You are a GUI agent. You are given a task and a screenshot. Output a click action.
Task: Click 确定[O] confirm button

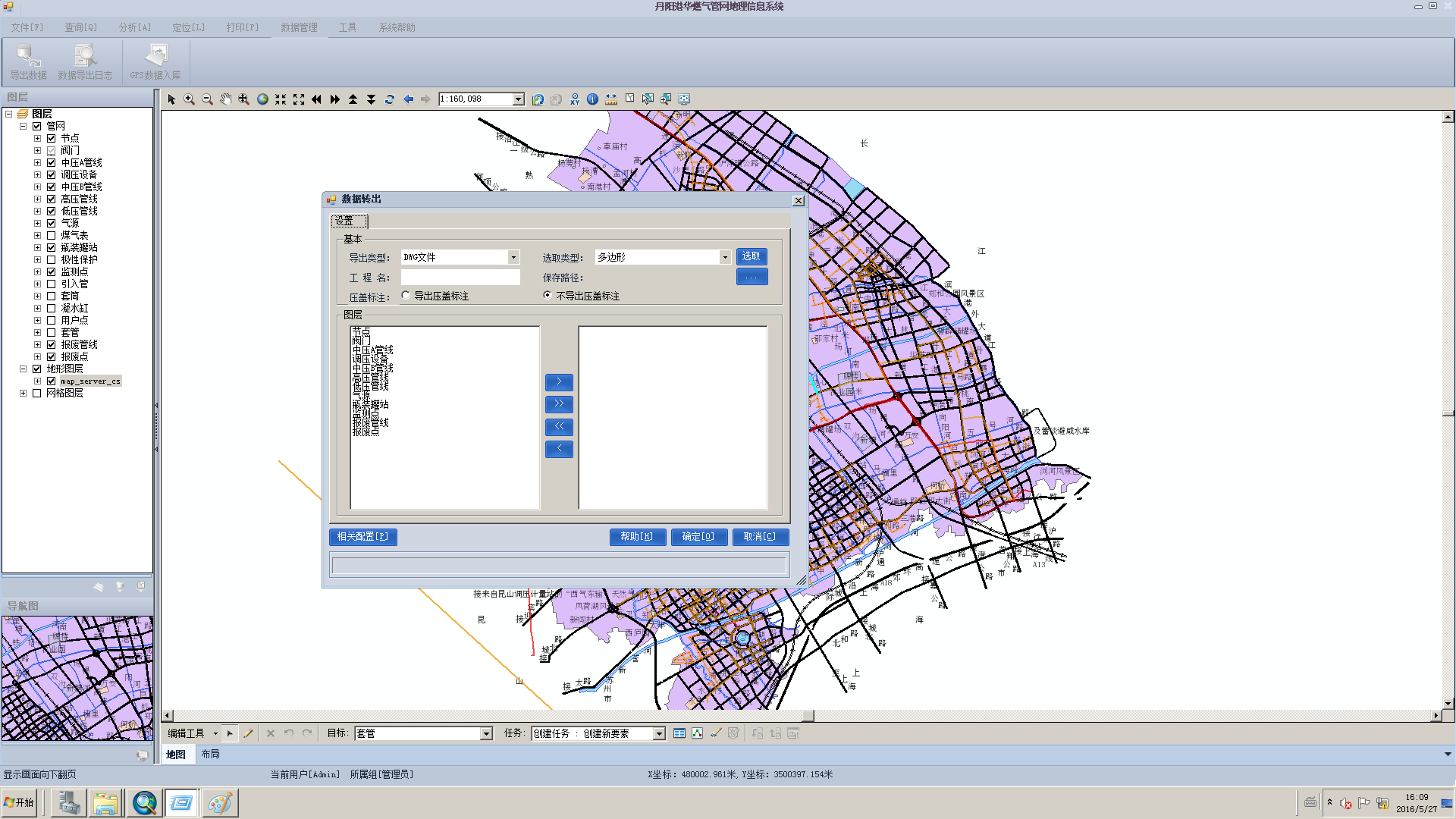[699, 537]
